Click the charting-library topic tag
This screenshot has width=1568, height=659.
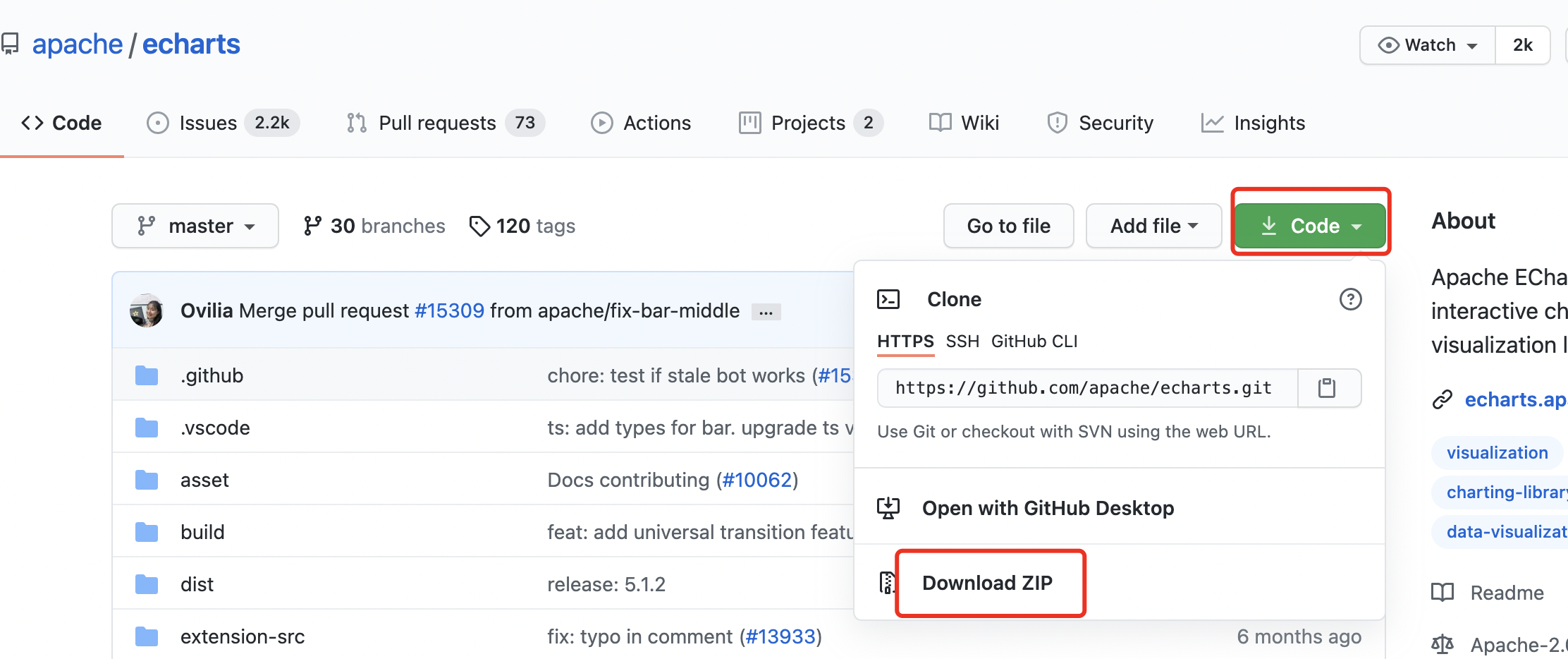[1500, 492]
